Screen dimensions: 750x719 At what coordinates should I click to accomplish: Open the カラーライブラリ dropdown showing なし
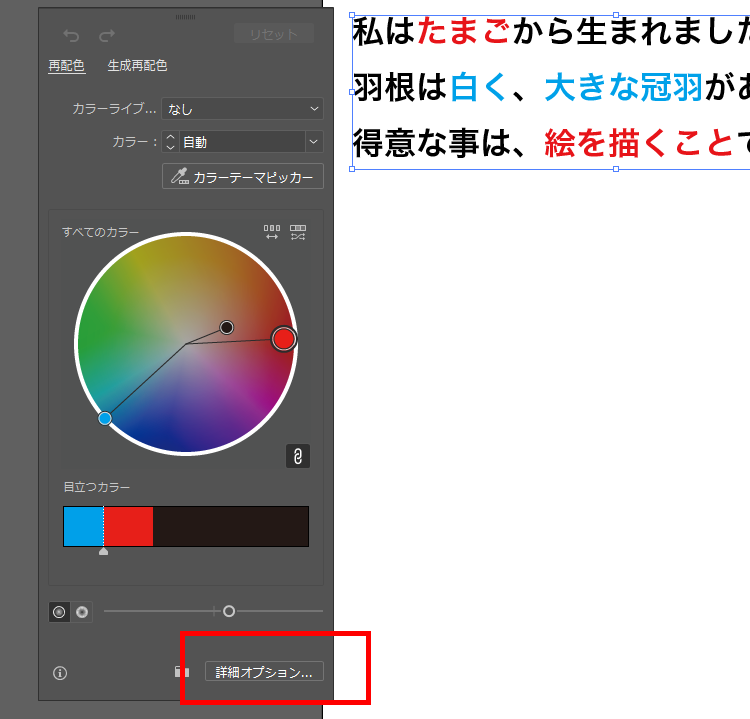243,109
